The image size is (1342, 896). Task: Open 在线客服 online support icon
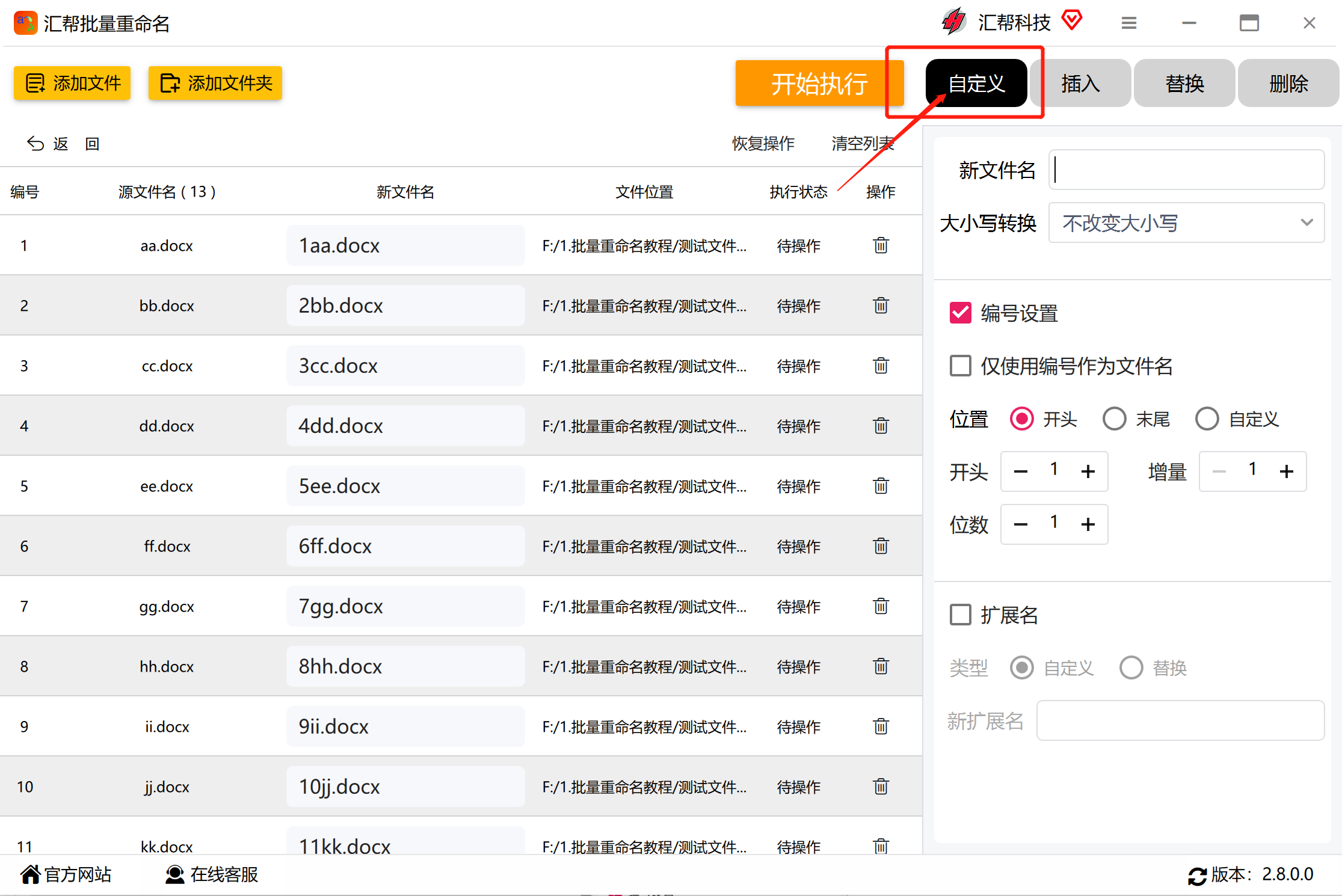(x=174, y=874)
